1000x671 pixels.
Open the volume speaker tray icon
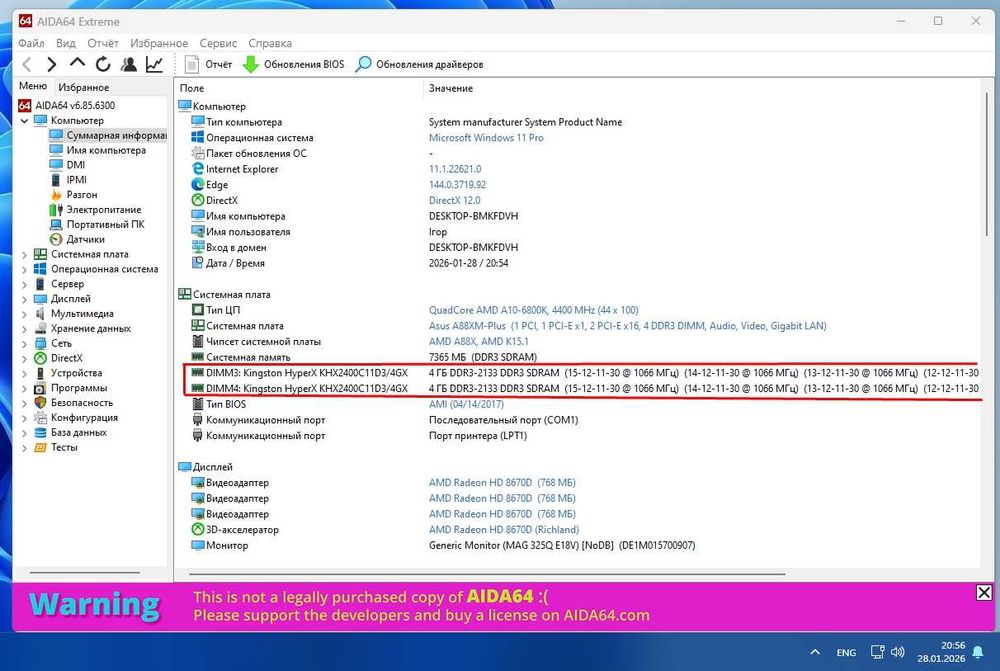click(898, 652)
